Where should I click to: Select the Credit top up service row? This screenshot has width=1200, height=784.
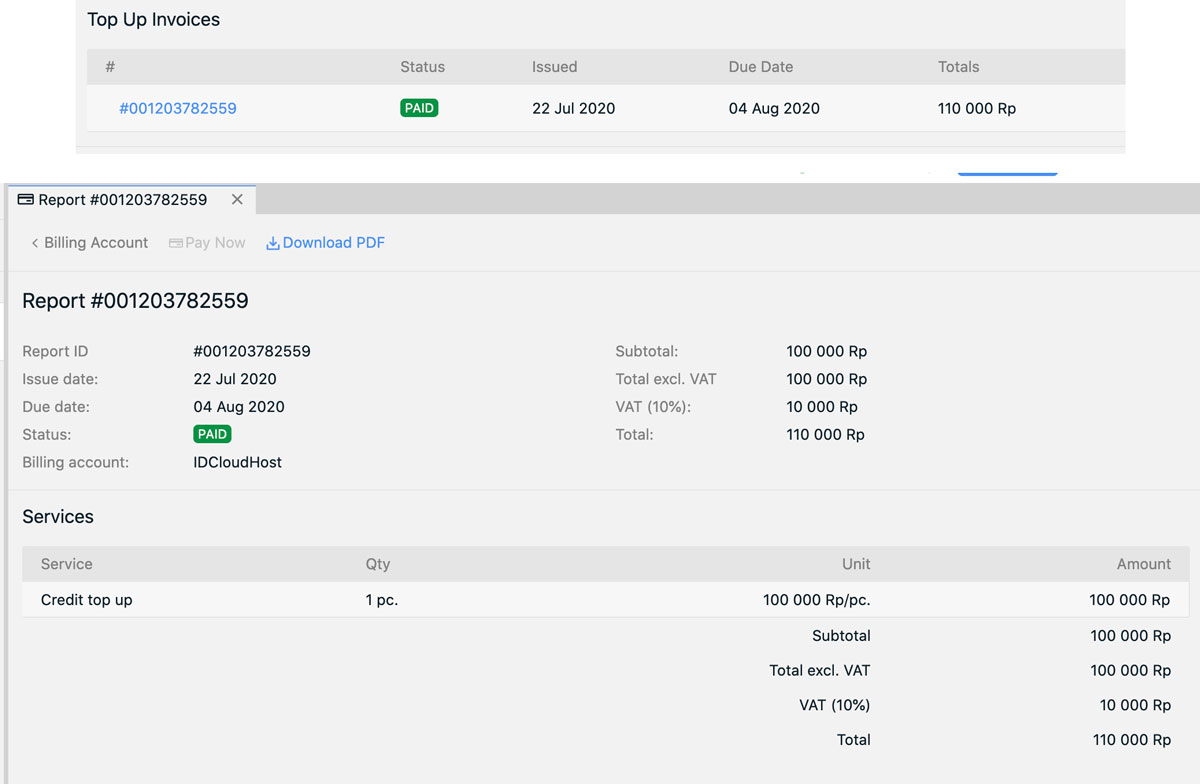coord(87,600)
